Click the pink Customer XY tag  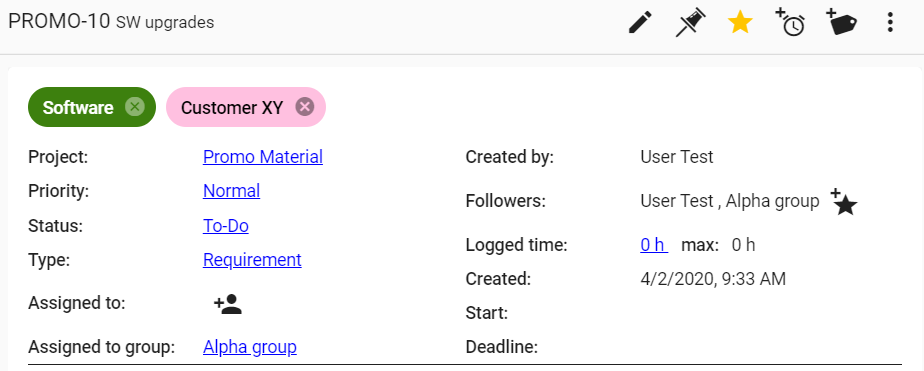coord(232,108)
